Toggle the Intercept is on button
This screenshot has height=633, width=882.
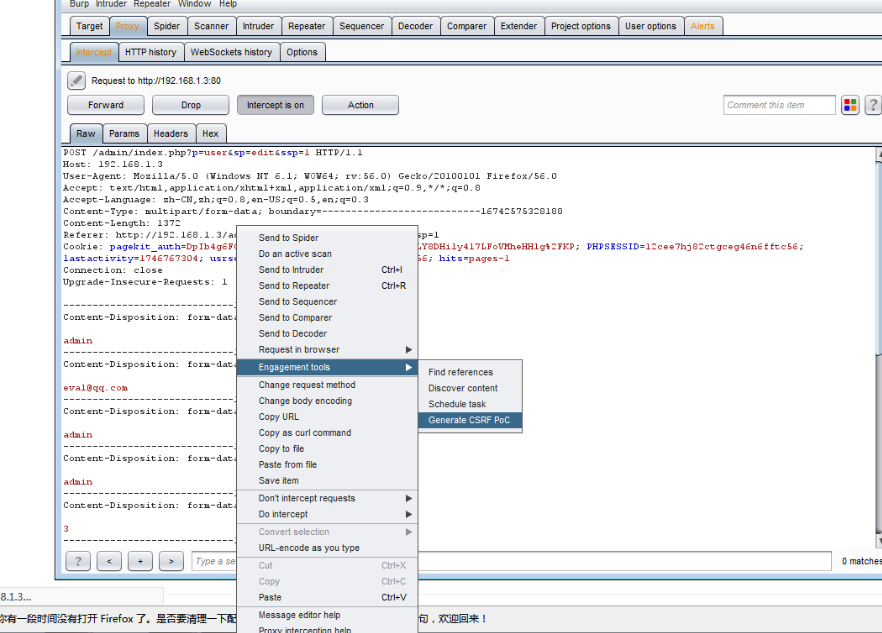point(275,105)
